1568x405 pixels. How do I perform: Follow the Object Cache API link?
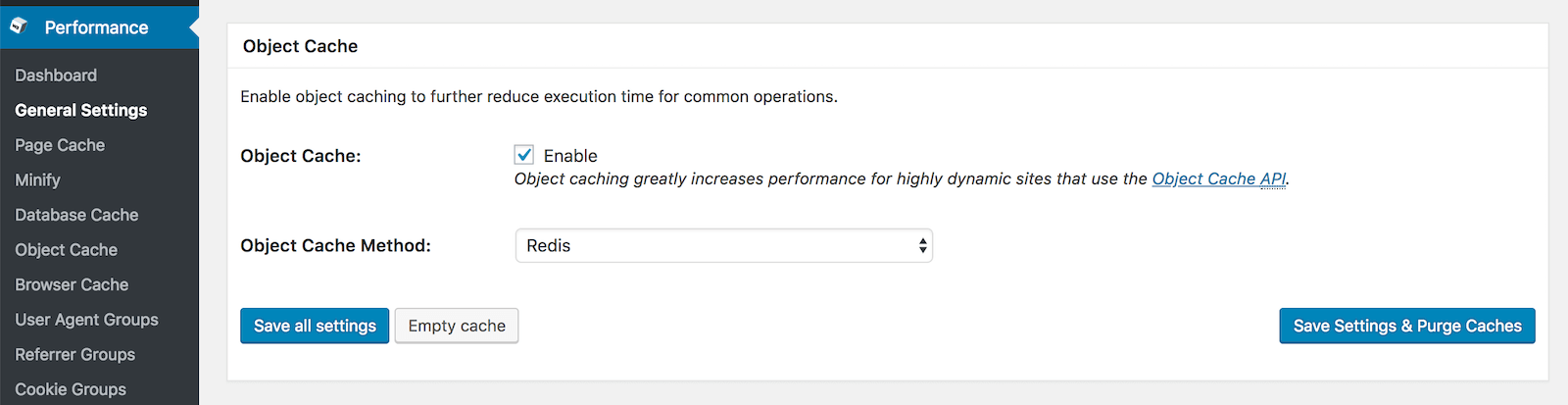coord(1219,178)
